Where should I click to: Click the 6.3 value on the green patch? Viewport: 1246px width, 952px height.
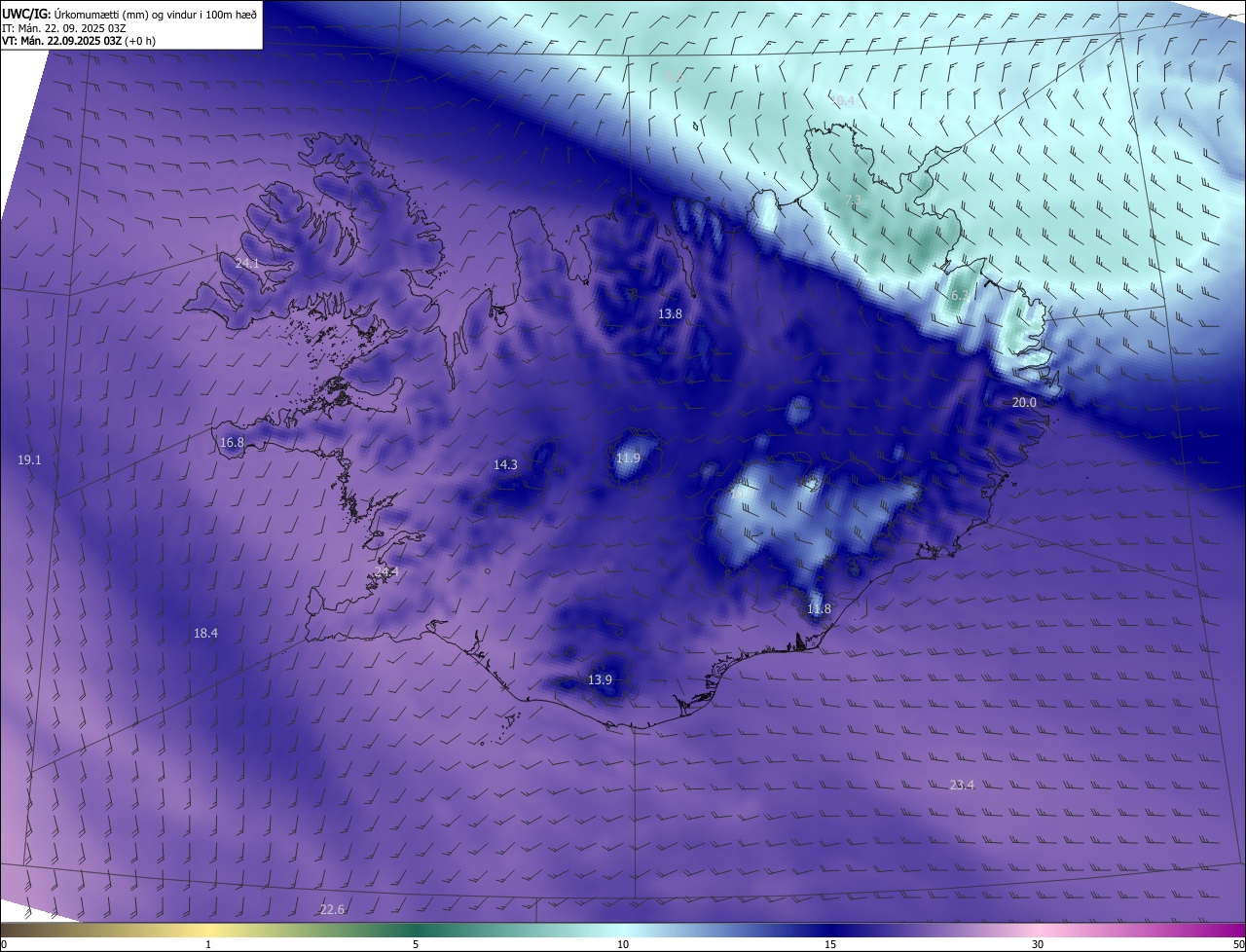tap(960, 295)
